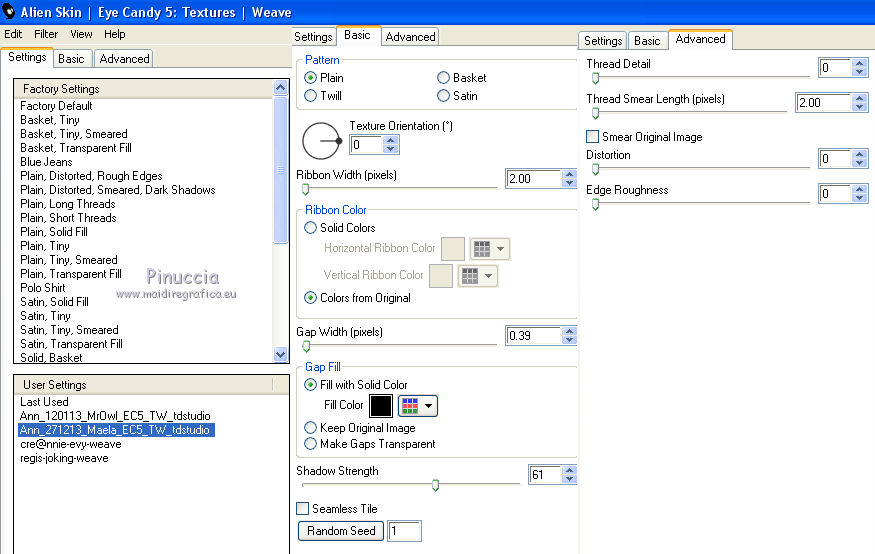Screen dimensions: 875x554
Task: Click the Horizontal Ribbon Color swatch
Action: (453, 249)
